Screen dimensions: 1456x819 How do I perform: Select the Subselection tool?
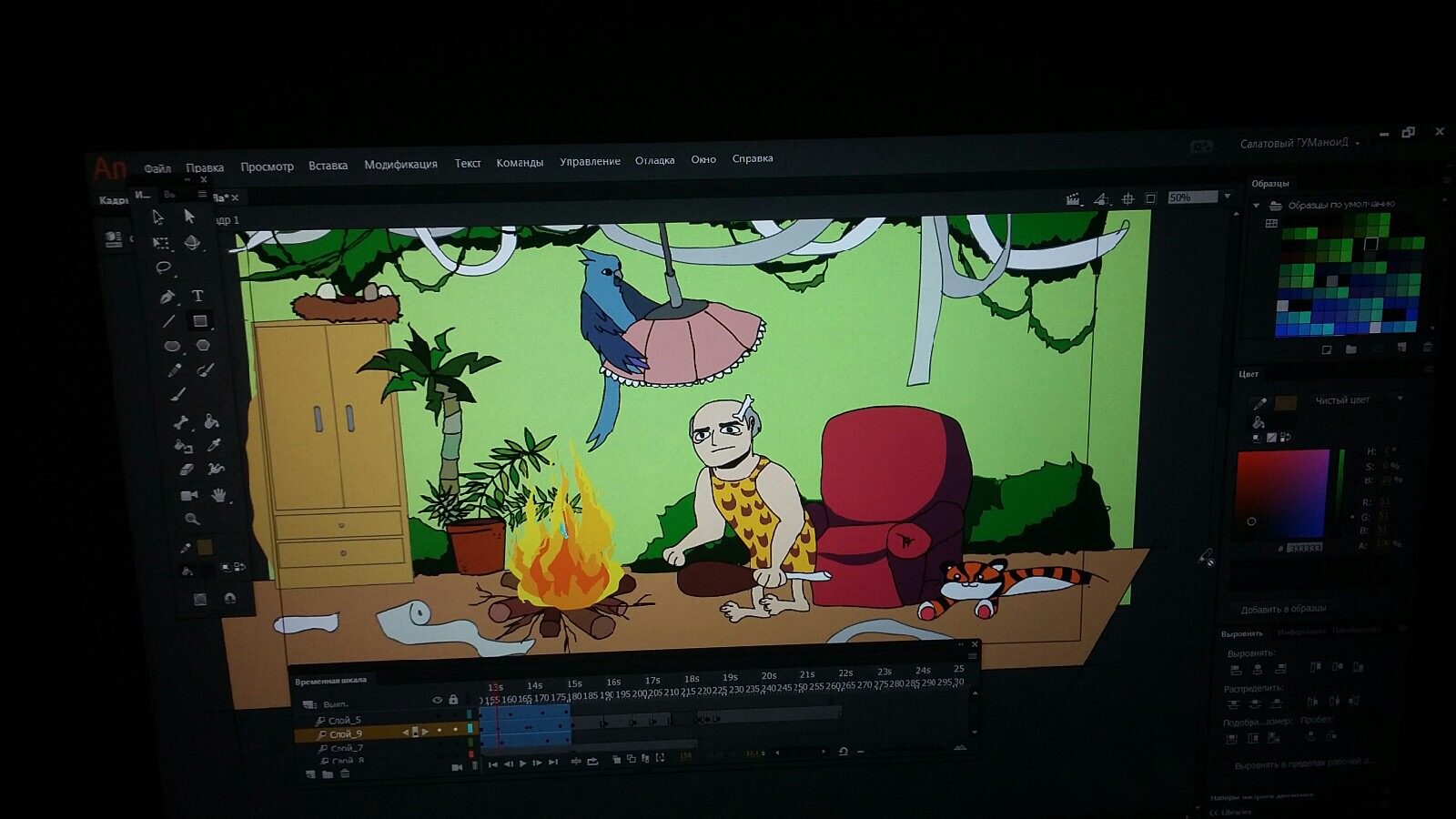coord(189,216)
